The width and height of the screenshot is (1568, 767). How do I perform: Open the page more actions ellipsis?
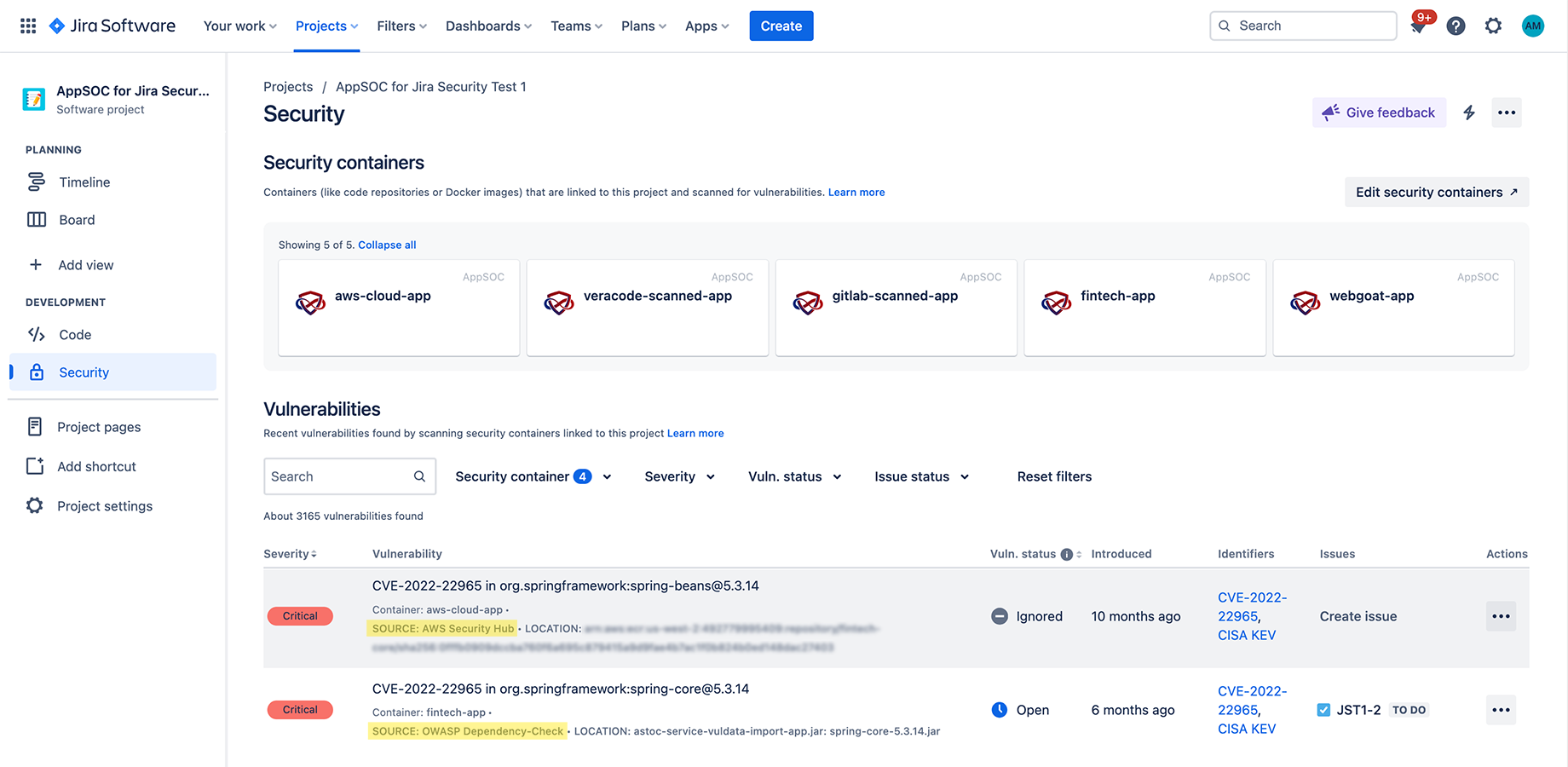[x=1507, y=112]
